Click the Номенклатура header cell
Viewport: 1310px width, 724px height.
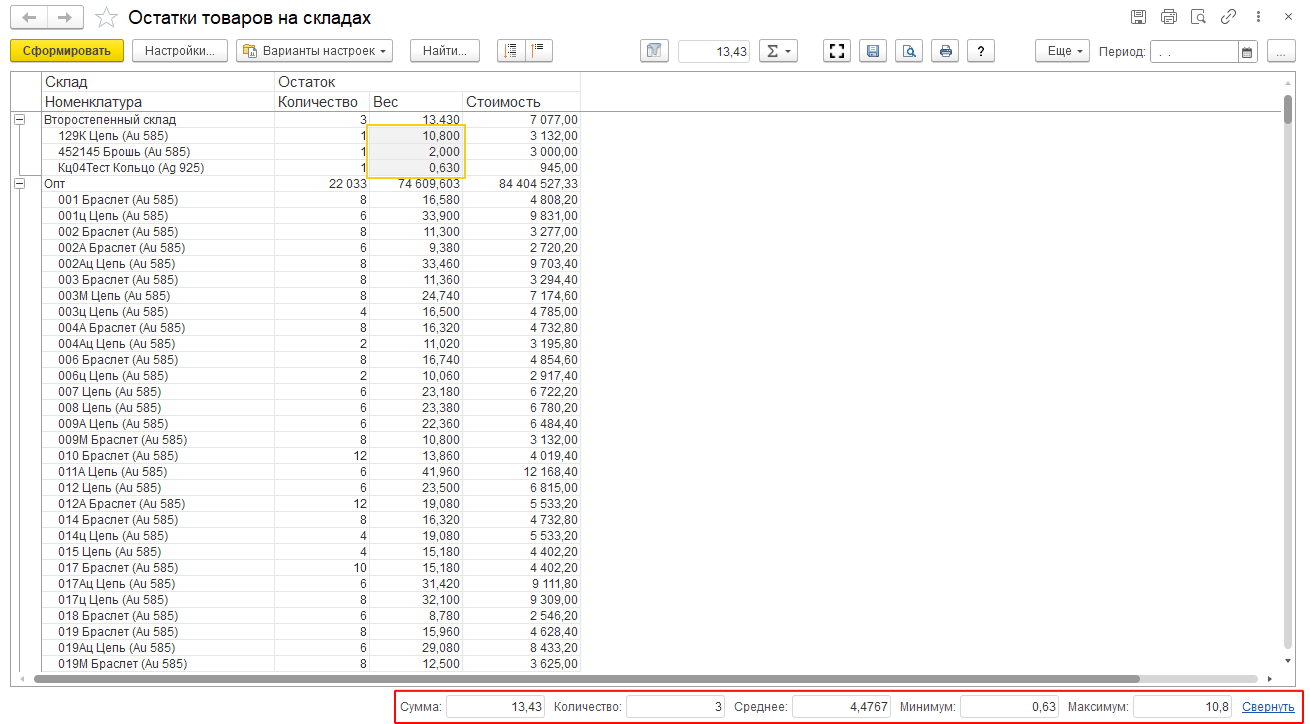click(158, 102)
